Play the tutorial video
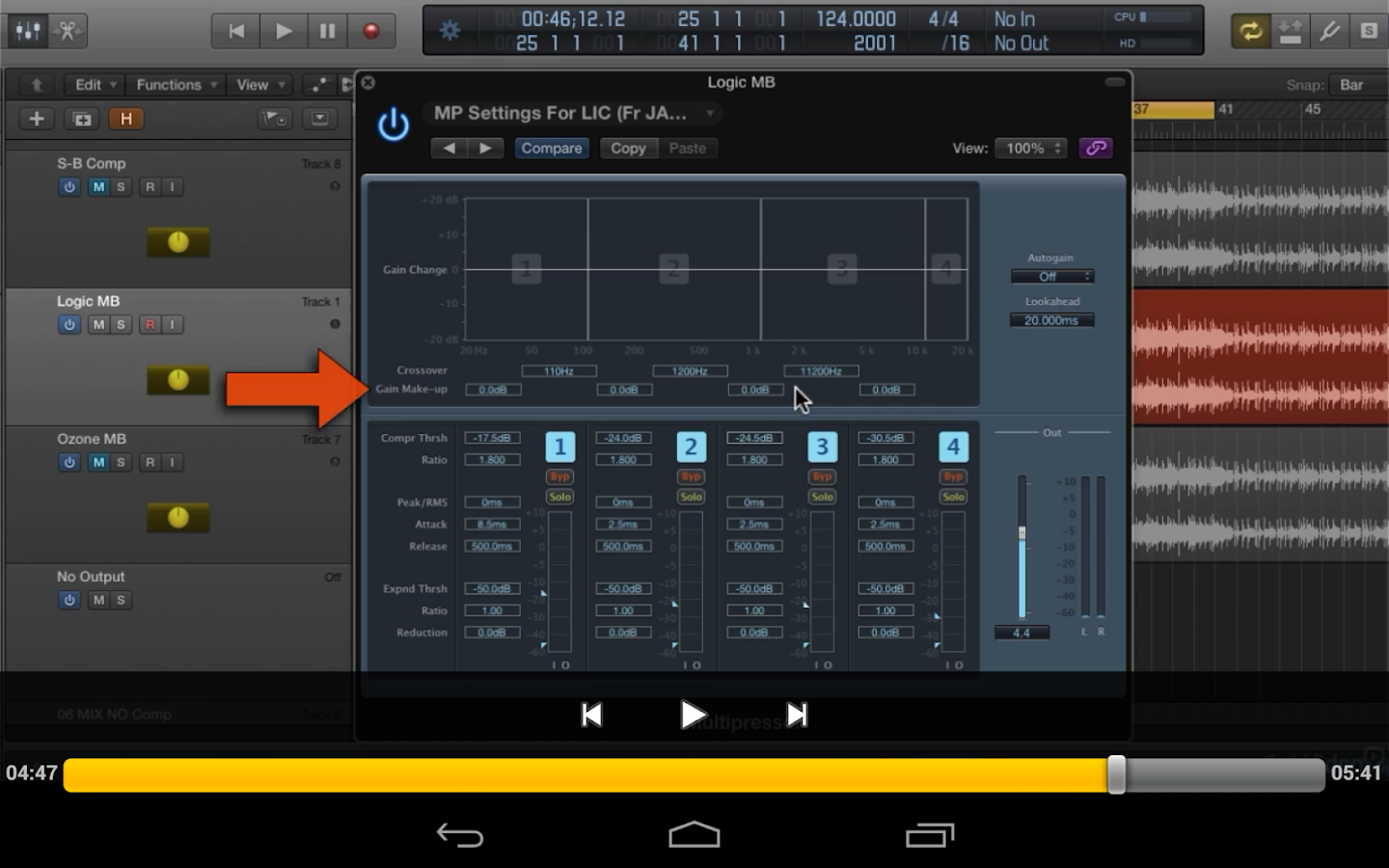Image resolution: width=1389 pixels, height=868 pixels. pos(693,715)
